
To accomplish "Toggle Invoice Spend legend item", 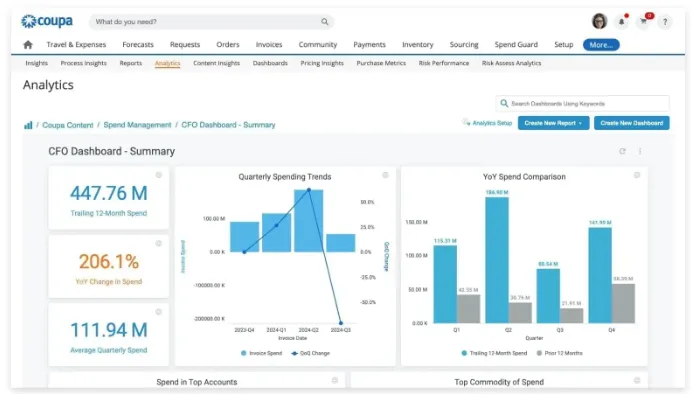I will [261, 353].
